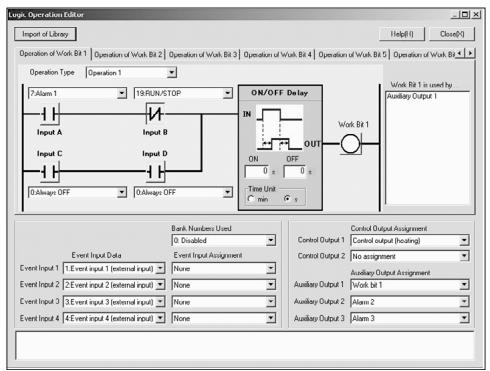
Task: Switch to Operation of Work Bit 4 tab
Action: tap(277, 55)
